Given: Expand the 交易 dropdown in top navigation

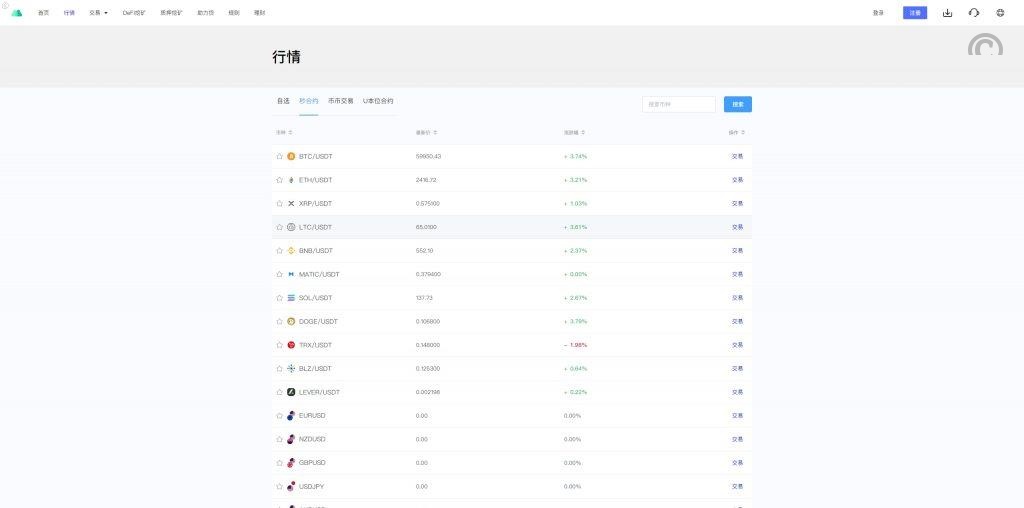Looking at the screenshot, I should tap(99, 12).
